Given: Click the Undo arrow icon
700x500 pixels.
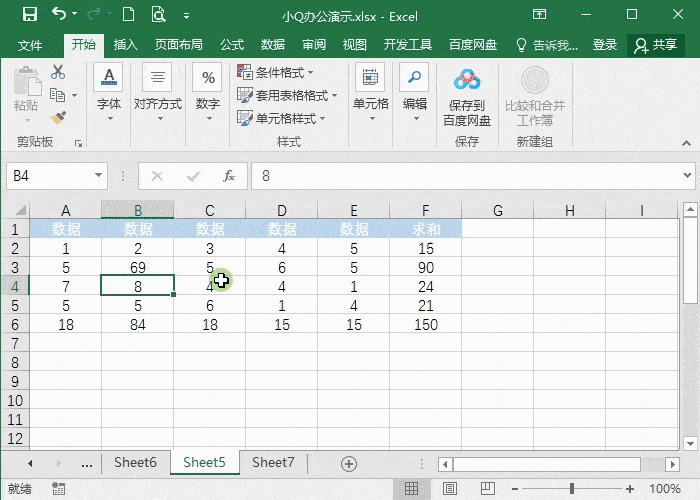Looking at the screenshot, I should pyautogui.click(x=59, y=14).
